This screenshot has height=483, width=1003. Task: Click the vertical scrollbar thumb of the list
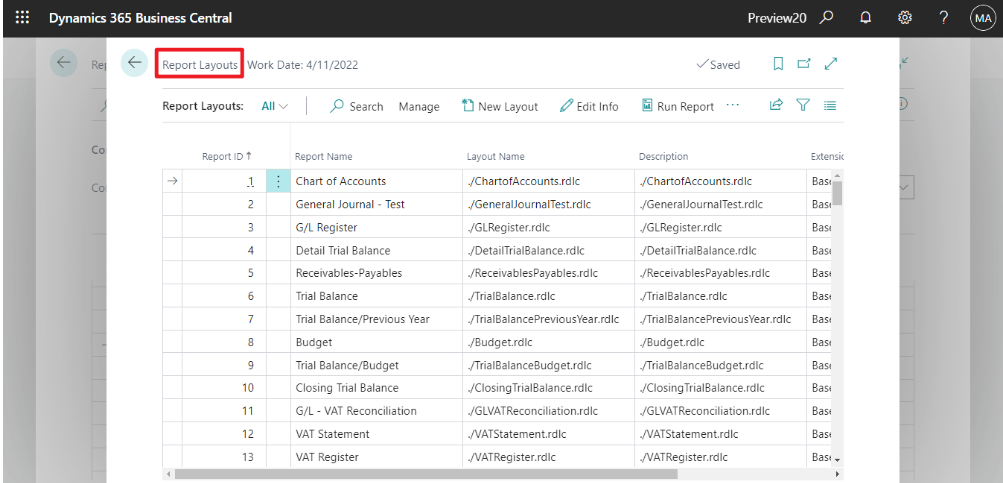pos(837,192)
